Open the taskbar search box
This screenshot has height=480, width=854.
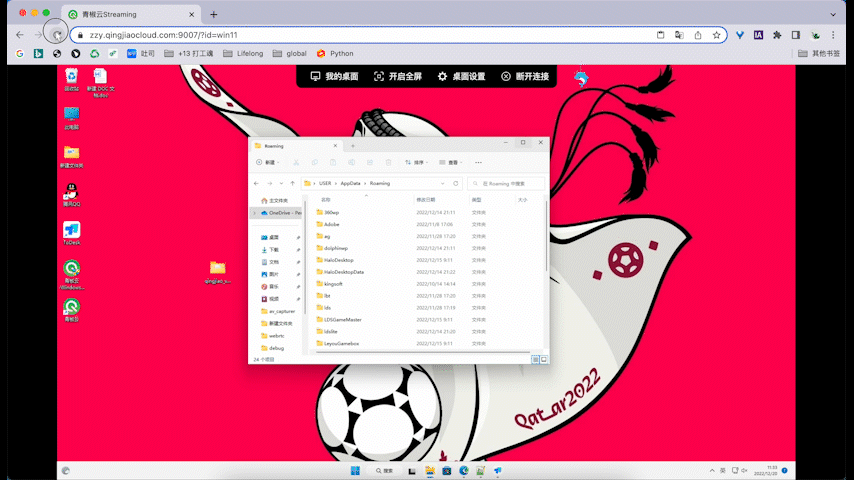click(384, 471)
